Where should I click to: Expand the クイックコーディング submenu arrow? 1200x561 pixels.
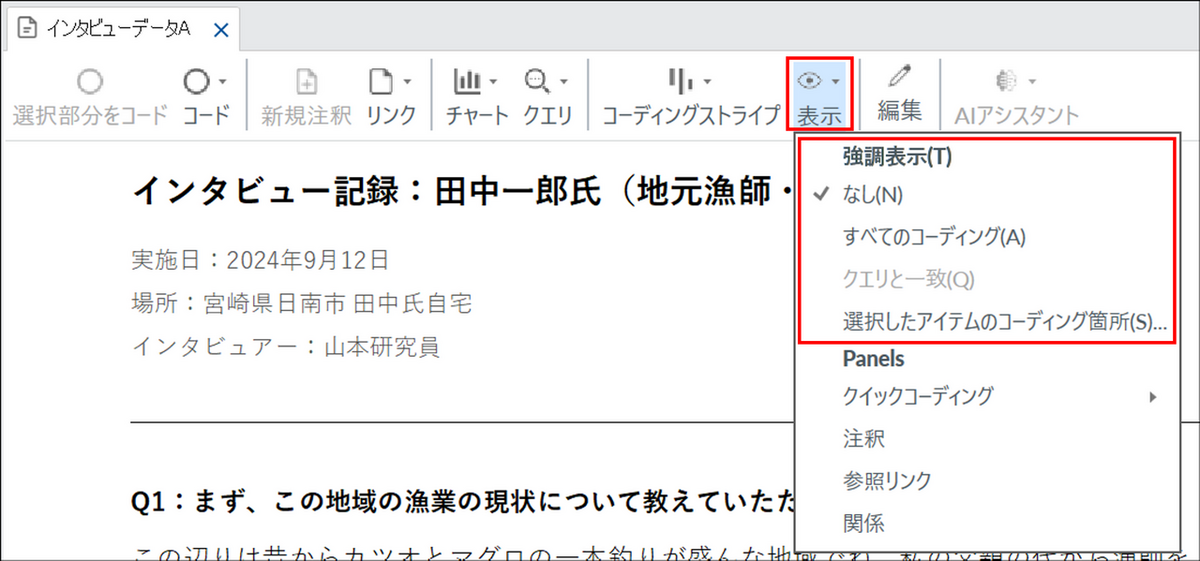tap(1153, 397)
